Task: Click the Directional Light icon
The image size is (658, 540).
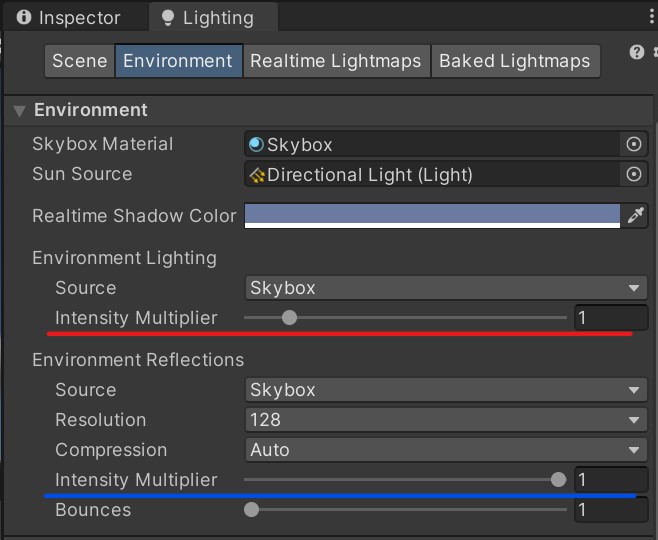Action: point(257,175)
